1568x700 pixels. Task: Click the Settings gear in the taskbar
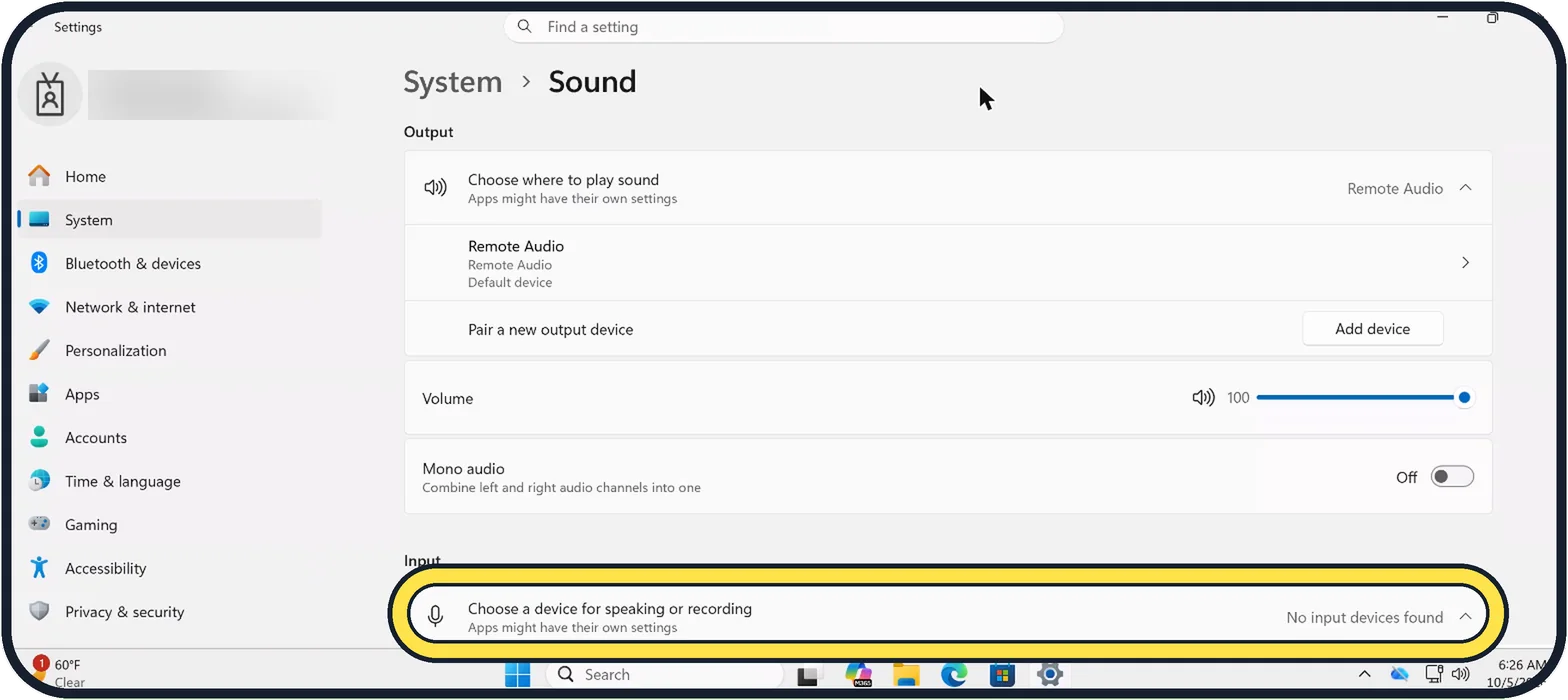point(1049,675)
